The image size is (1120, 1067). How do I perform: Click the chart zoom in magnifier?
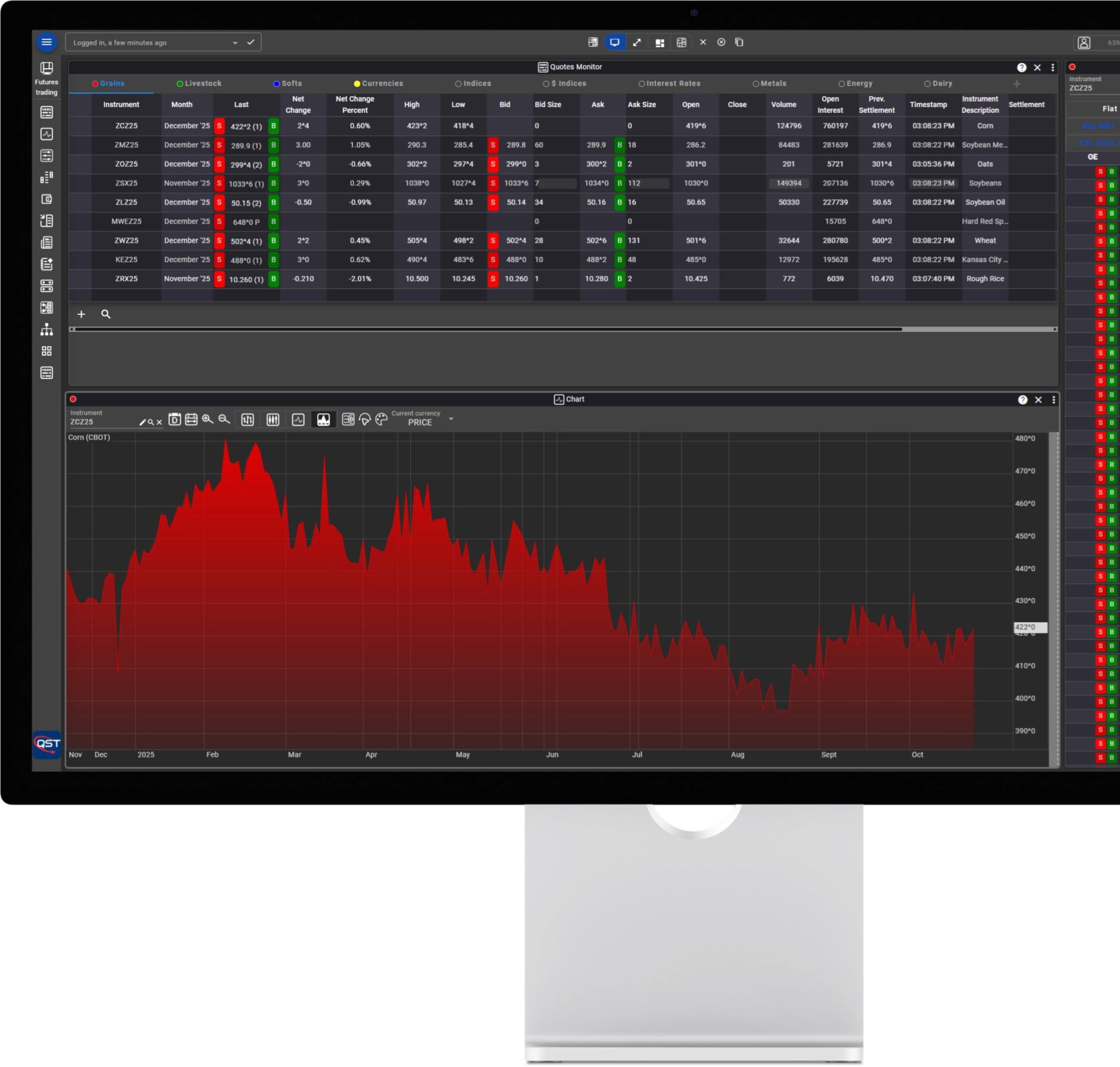coord(207,419)
